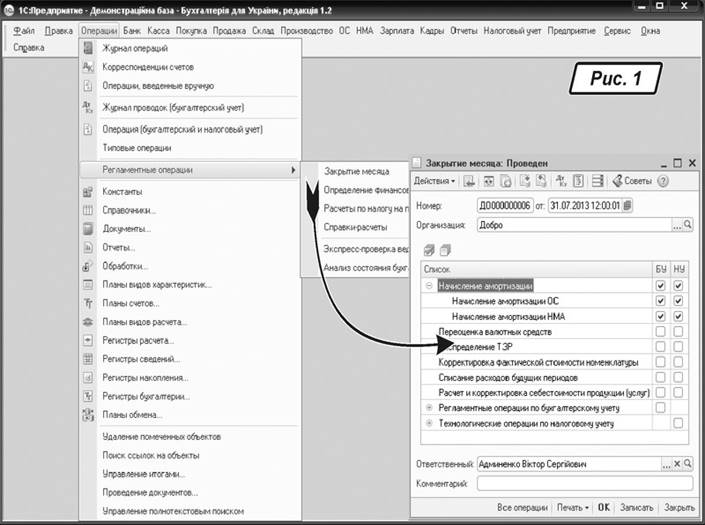Expand Технологические операции по налоговому учету

point(429,423)
